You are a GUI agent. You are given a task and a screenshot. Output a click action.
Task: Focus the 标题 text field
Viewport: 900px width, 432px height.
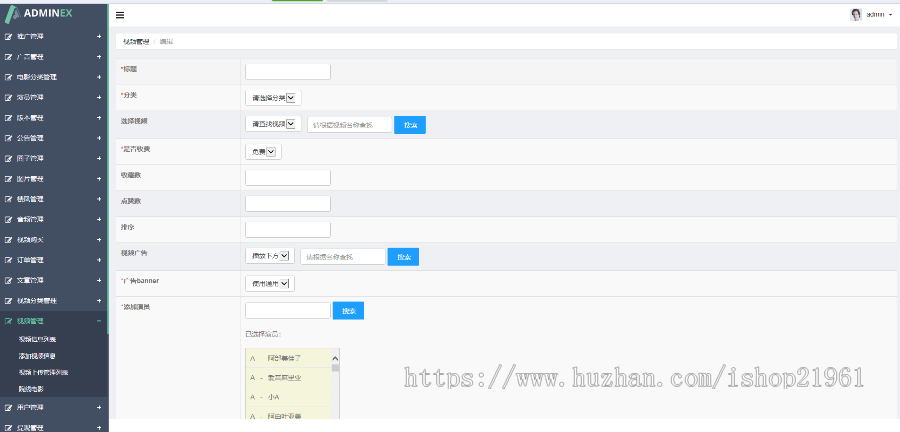[x=288, y=71]
